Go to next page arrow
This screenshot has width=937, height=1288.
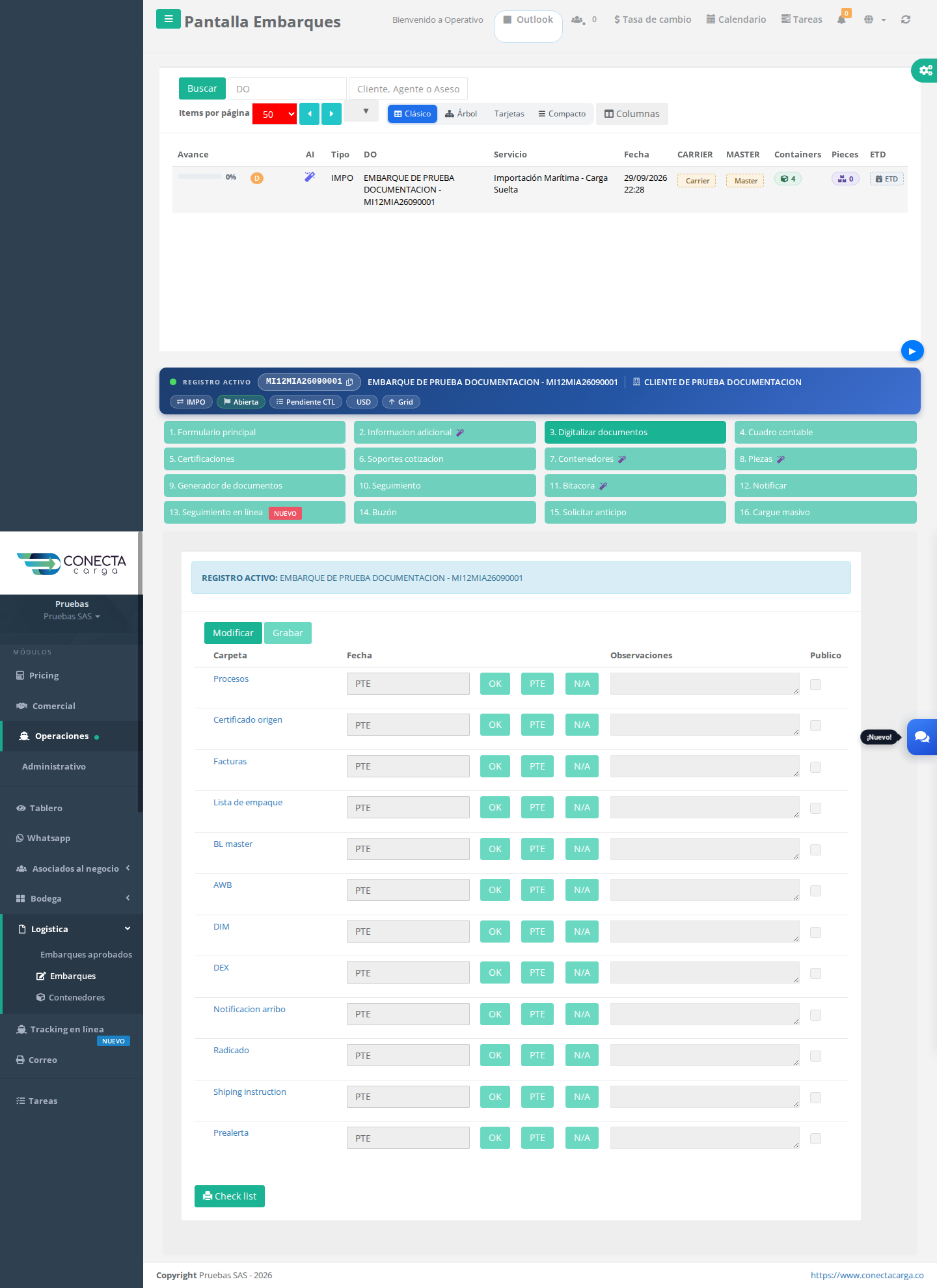(x=332, y=114)
